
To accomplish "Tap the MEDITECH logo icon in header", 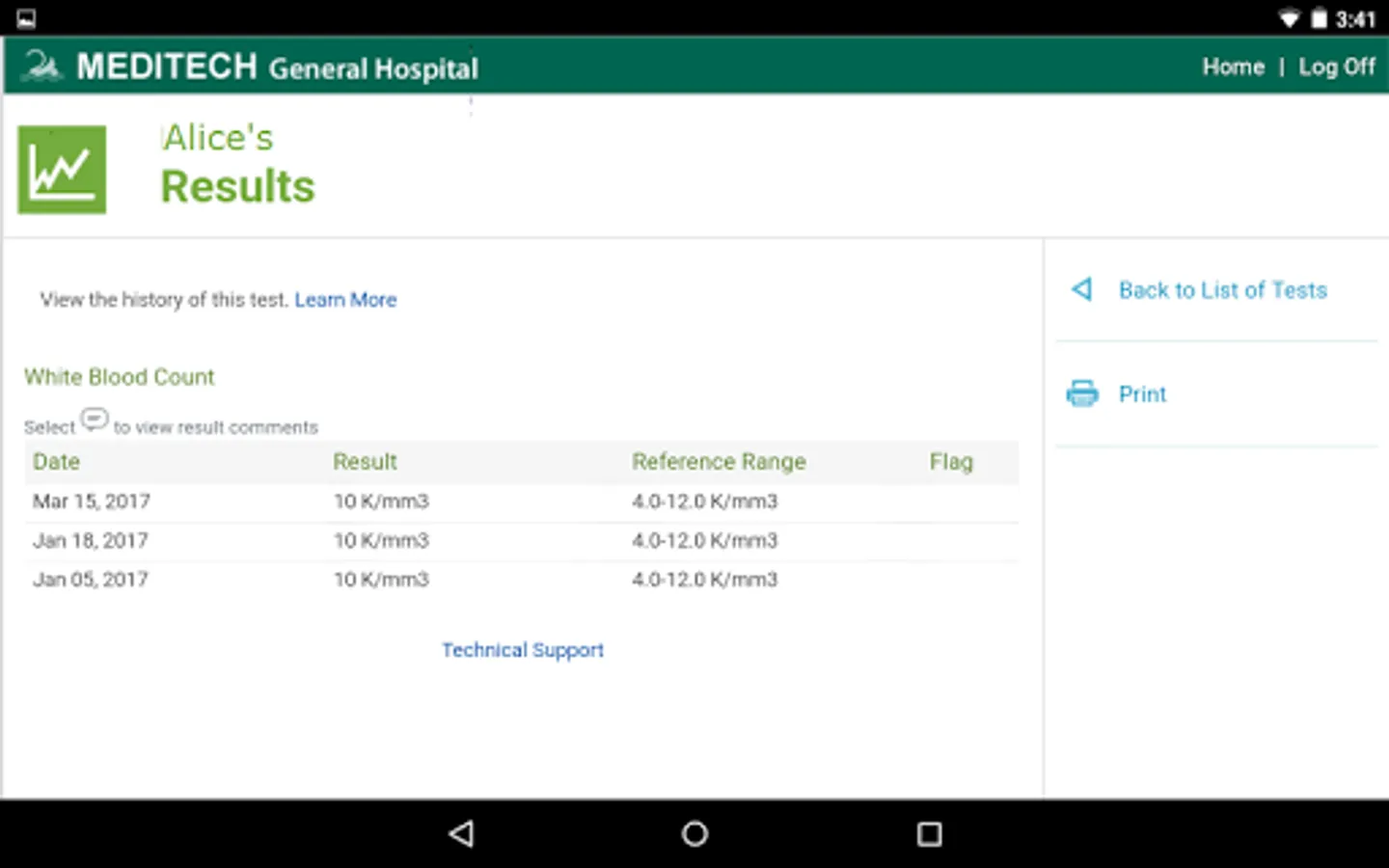I will pos(41,66).
